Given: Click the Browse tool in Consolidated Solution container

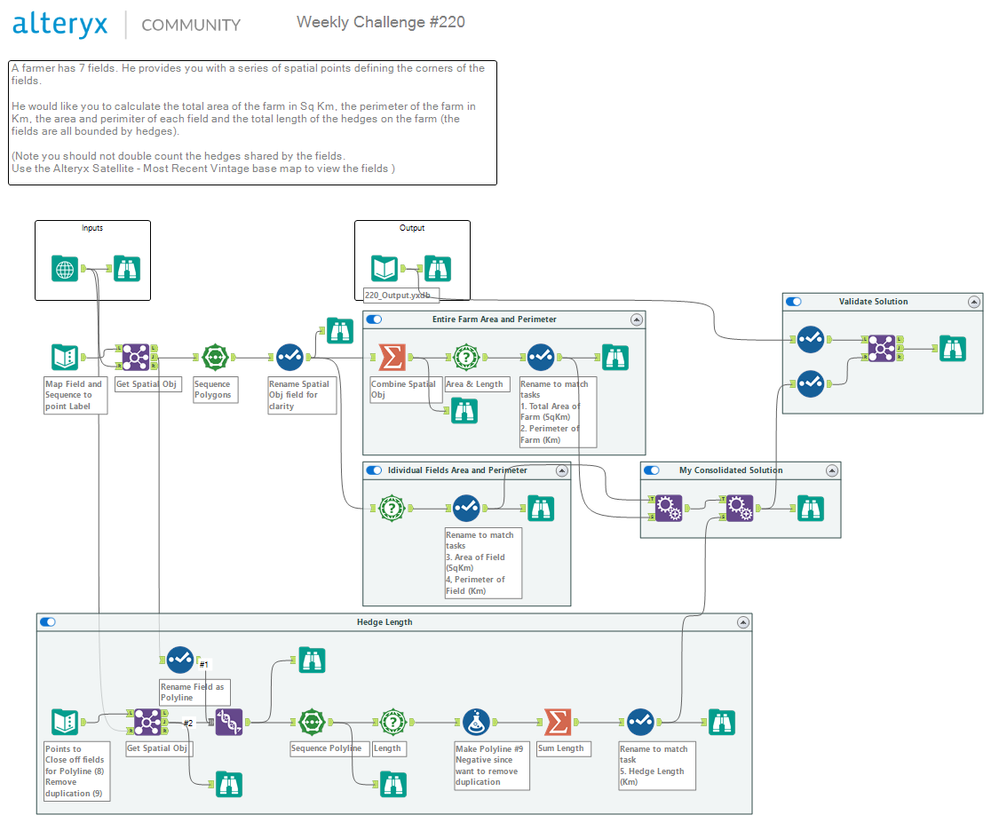Looking at the screenshot, I should click(810, 508).
